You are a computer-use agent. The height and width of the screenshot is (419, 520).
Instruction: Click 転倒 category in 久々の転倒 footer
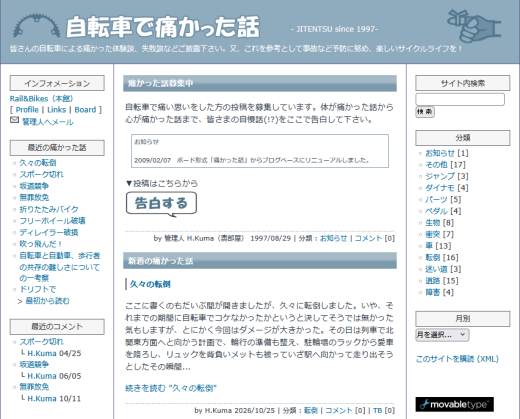pos(311,410)
